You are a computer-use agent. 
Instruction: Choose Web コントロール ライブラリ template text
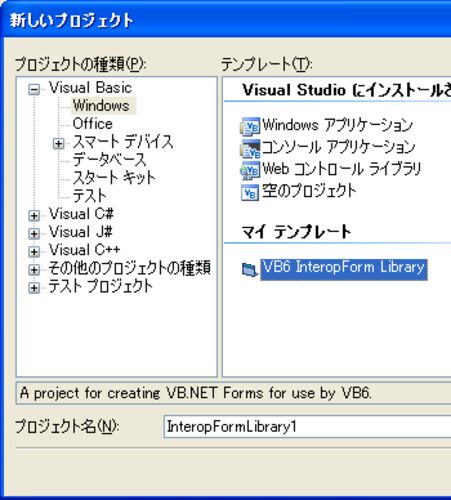click(342, 169)
